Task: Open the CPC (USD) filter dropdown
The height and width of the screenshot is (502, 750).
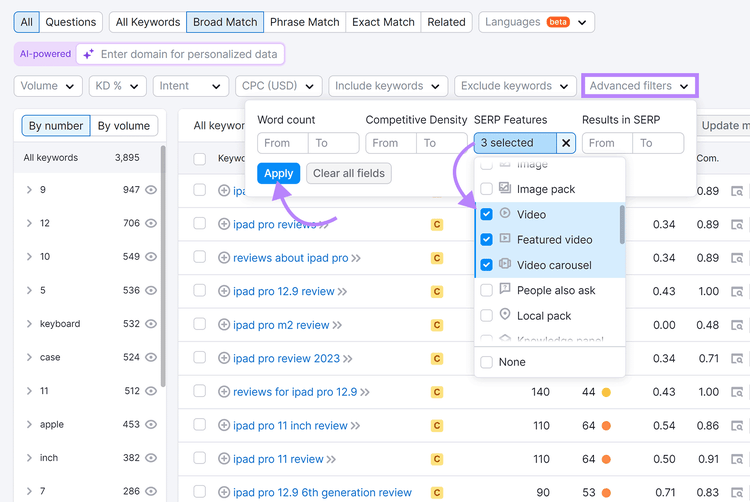Action: tap(278, 86)
